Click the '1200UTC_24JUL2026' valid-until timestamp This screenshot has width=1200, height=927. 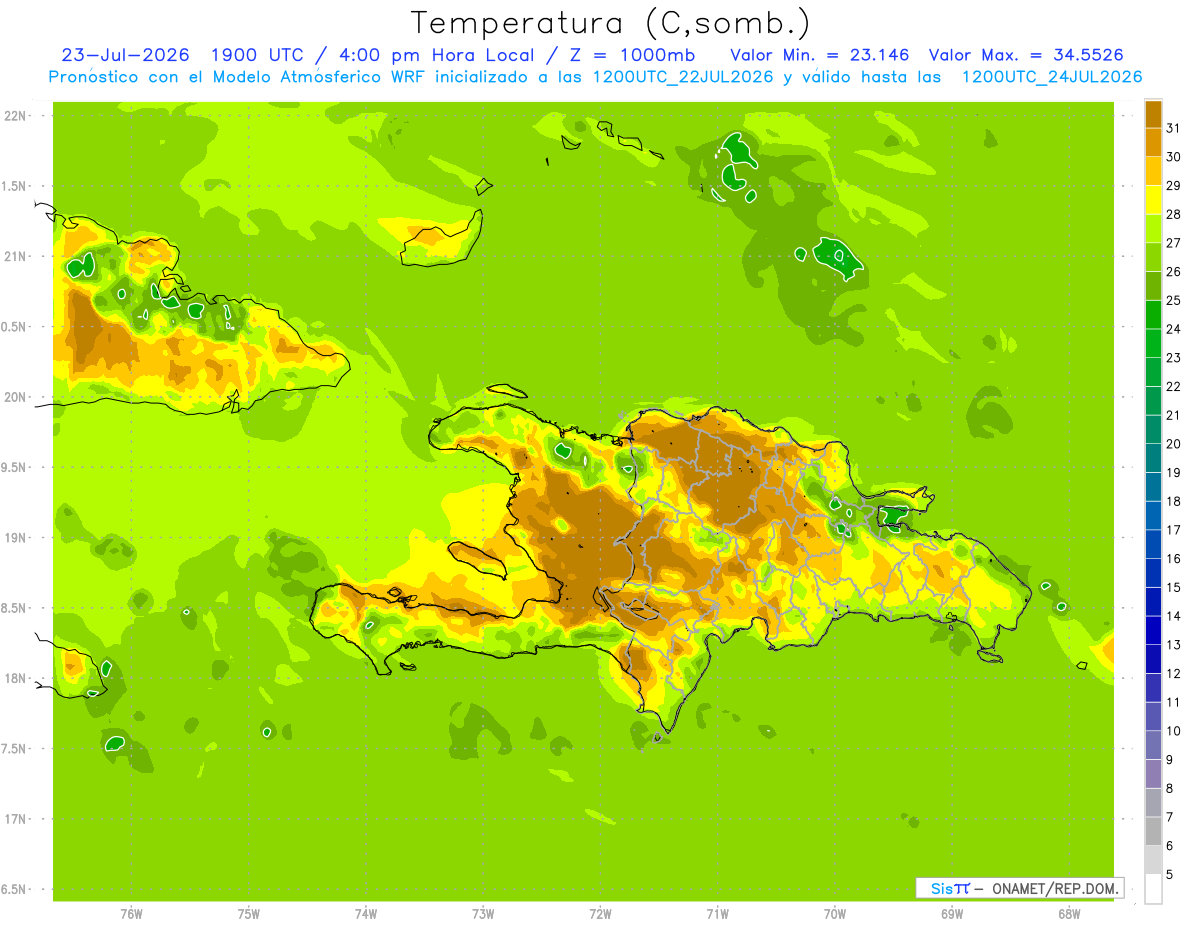pyautogui.click(x=1051, y=76)
